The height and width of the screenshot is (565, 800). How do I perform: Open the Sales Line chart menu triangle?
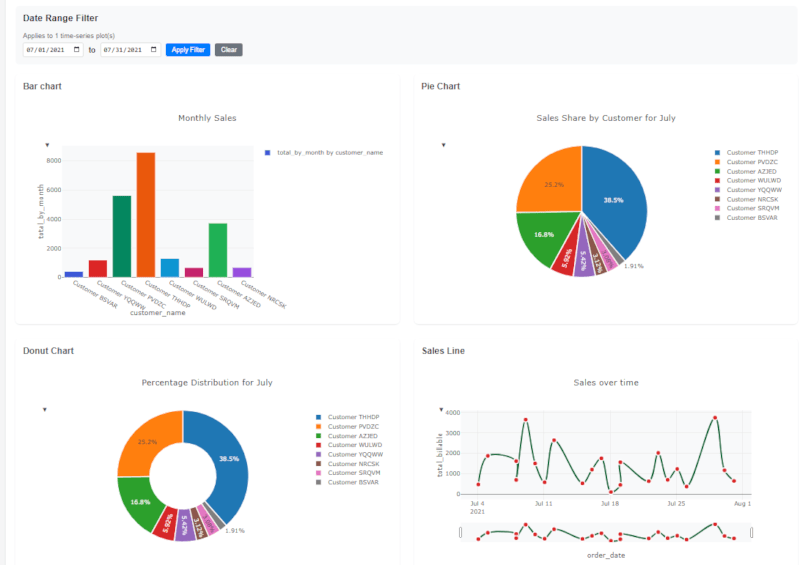(441, 410)
